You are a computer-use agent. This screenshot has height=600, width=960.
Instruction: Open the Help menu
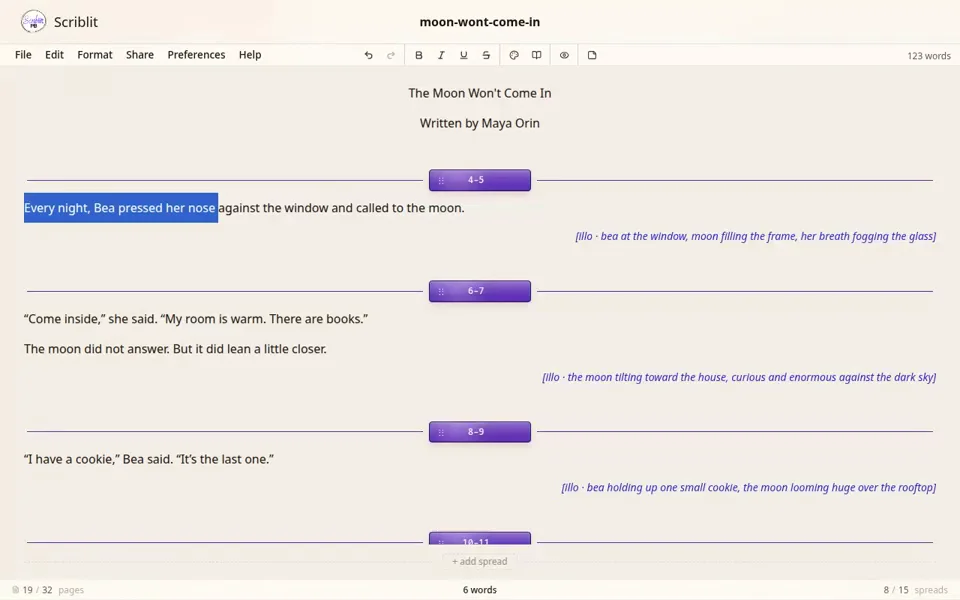[x=250, y=54]
